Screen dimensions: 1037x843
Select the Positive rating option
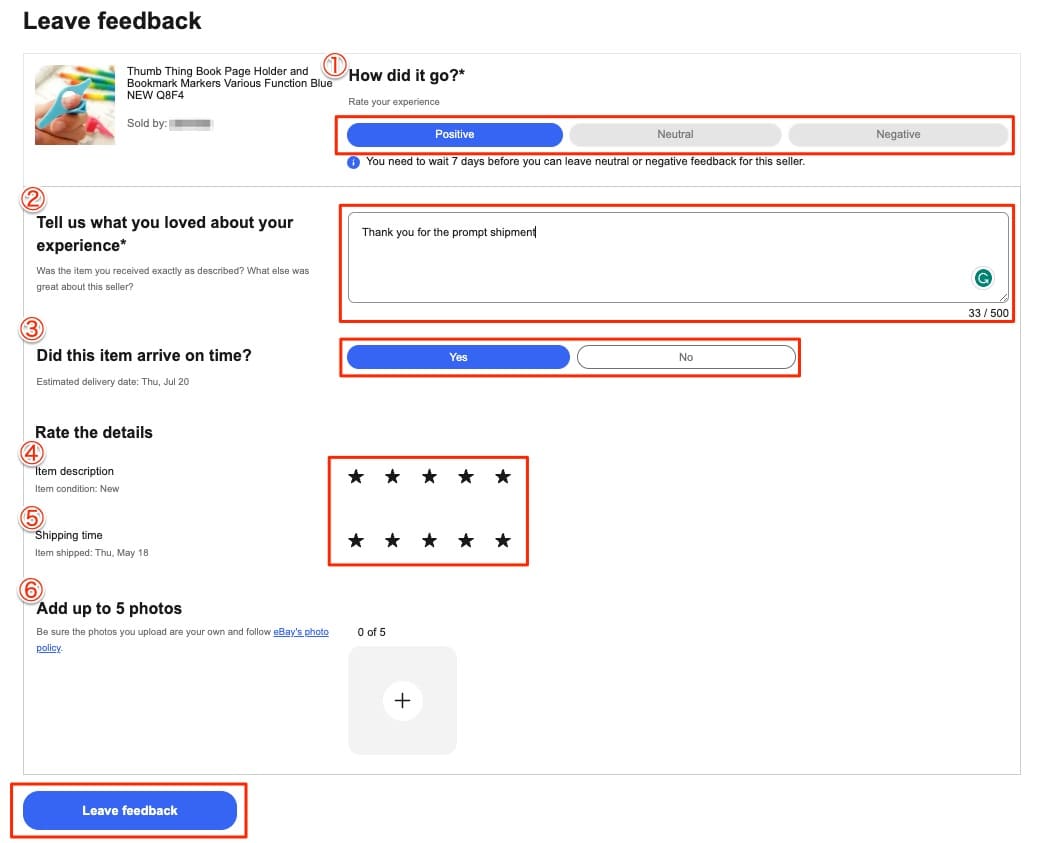click(455, 134)
